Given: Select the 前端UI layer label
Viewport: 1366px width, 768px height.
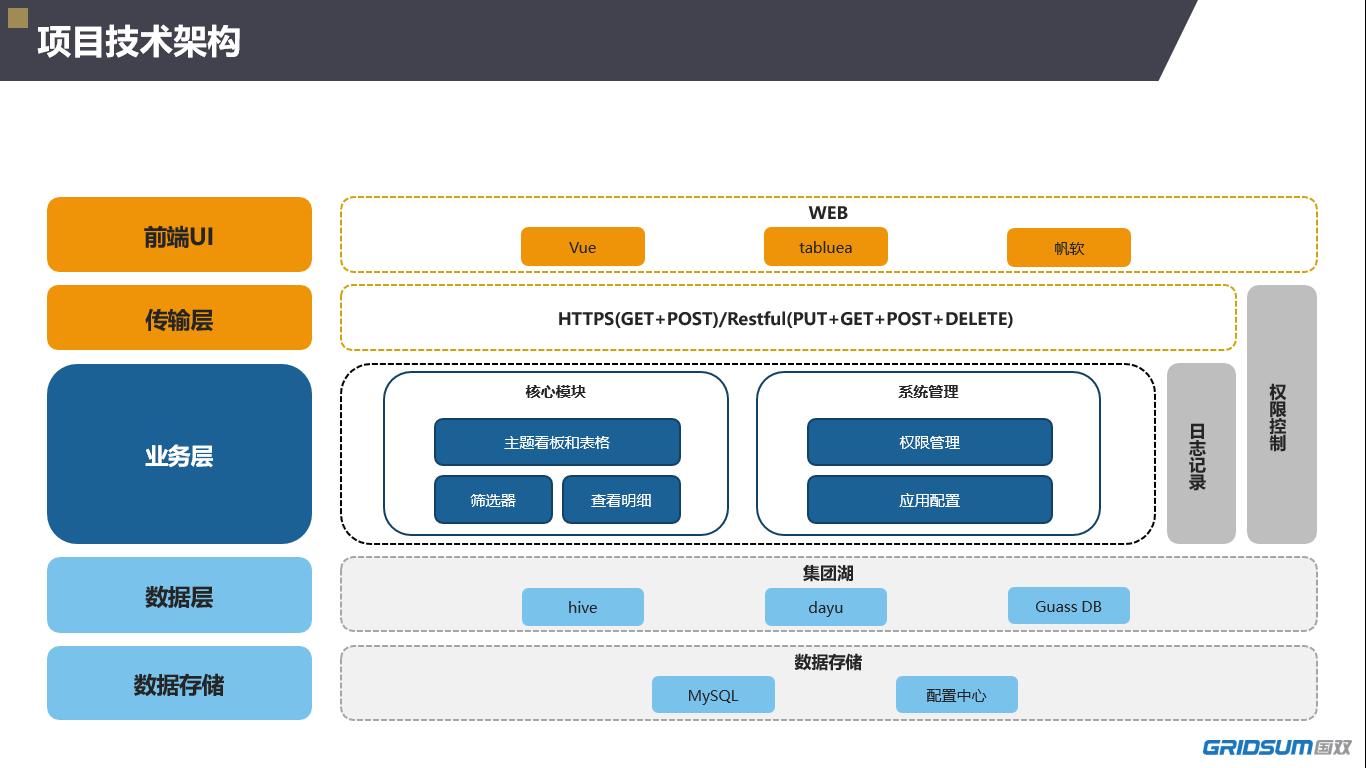Looking at the screenshot, I should point(179,235).
